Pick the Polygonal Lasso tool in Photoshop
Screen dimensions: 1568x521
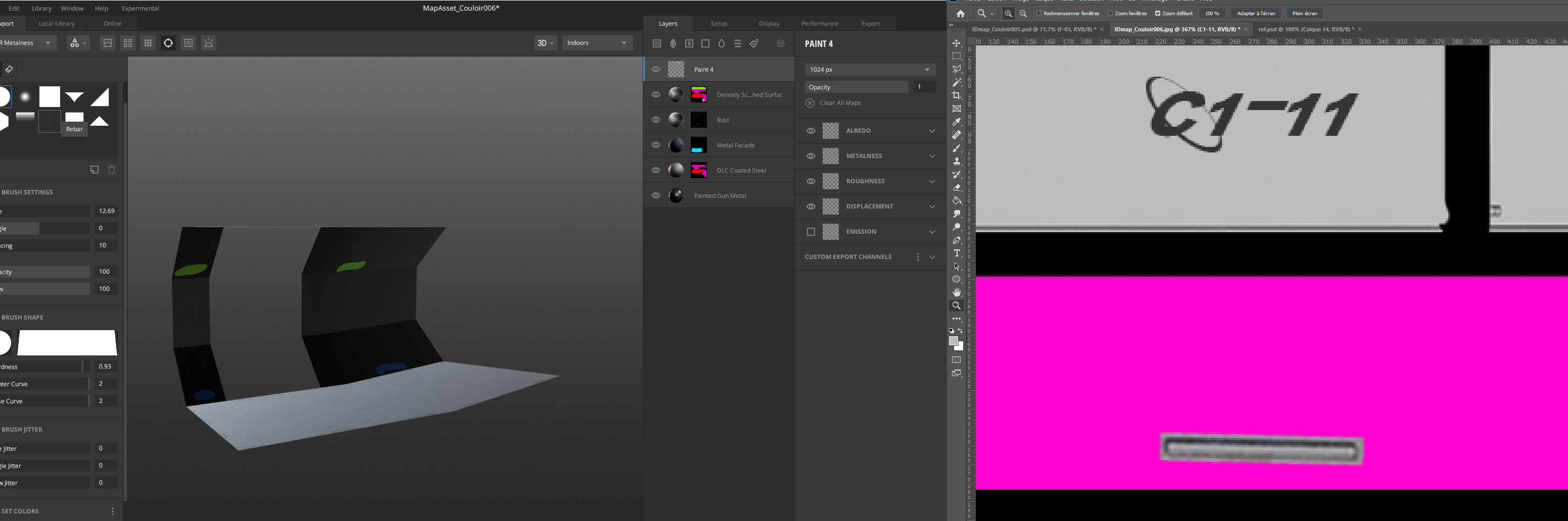pos(957,69)
